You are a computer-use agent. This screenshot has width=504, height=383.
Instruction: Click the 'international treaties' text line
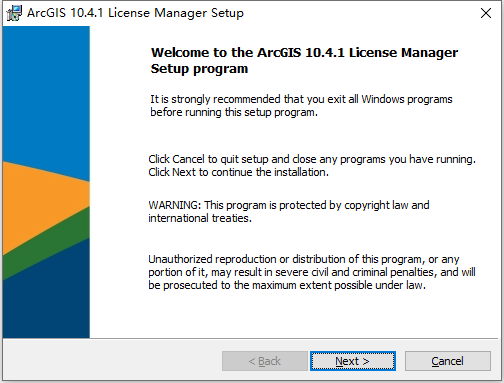200,218
